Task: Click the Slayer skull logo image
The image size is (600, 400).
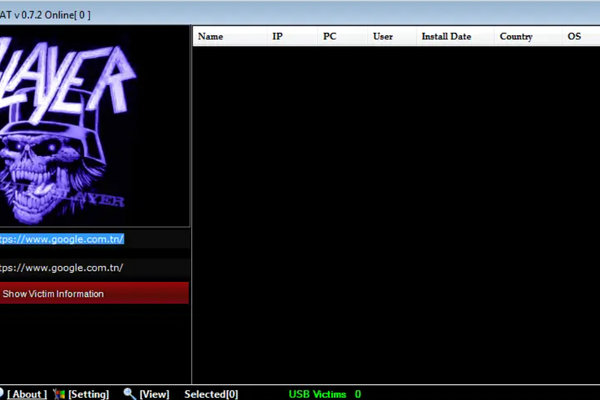Action: (x=95, y=126)
